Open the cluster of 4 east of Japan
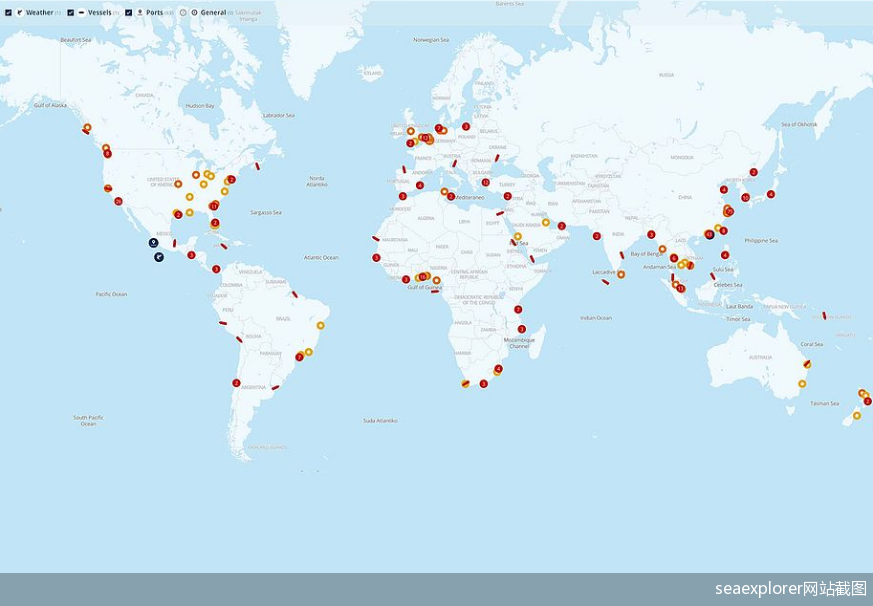Viewport: 873px width, 606px height. click(x=771, y=194)
